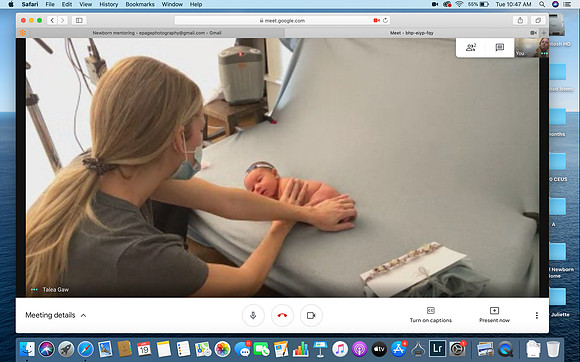Open Calendar from the Dock
The width and height of the screenshot is (580, 362).
[144, 349]
